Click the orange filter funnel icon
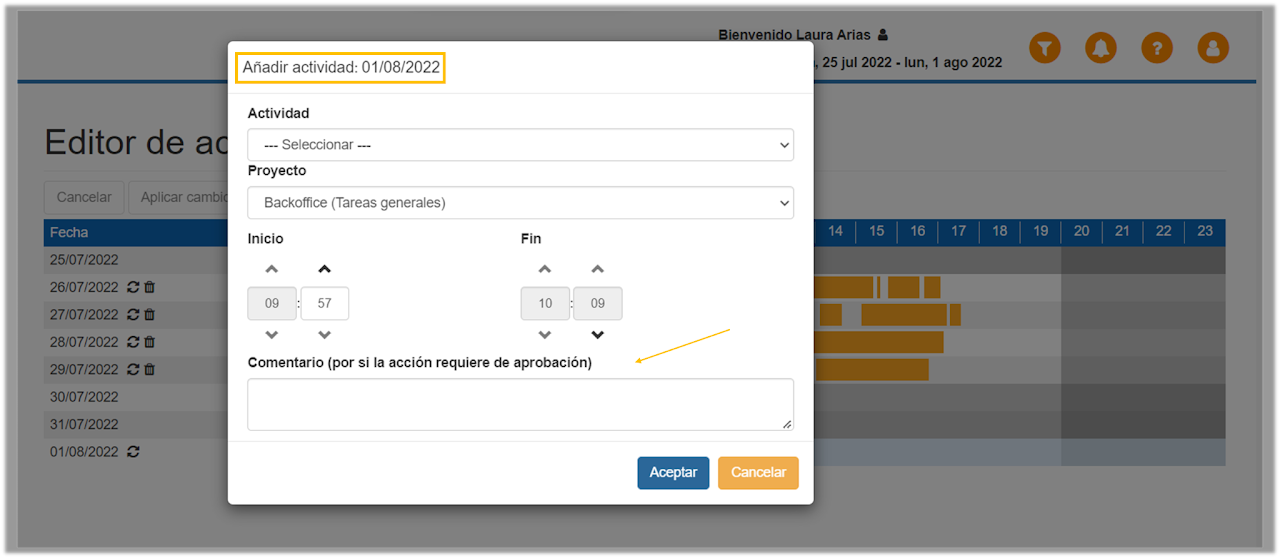The image size is (1280, 558). tap(1044, 47)
